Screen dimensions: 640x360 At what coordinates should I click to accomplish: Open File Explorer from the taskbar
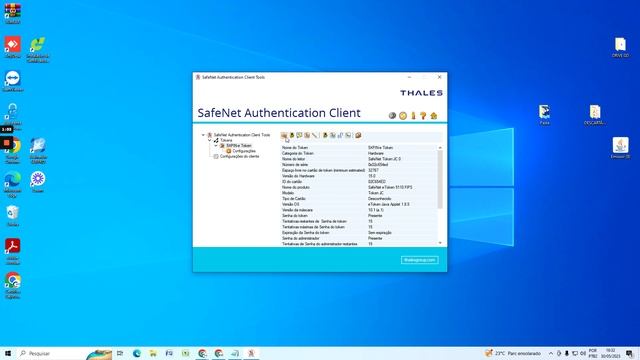[153, 353]
